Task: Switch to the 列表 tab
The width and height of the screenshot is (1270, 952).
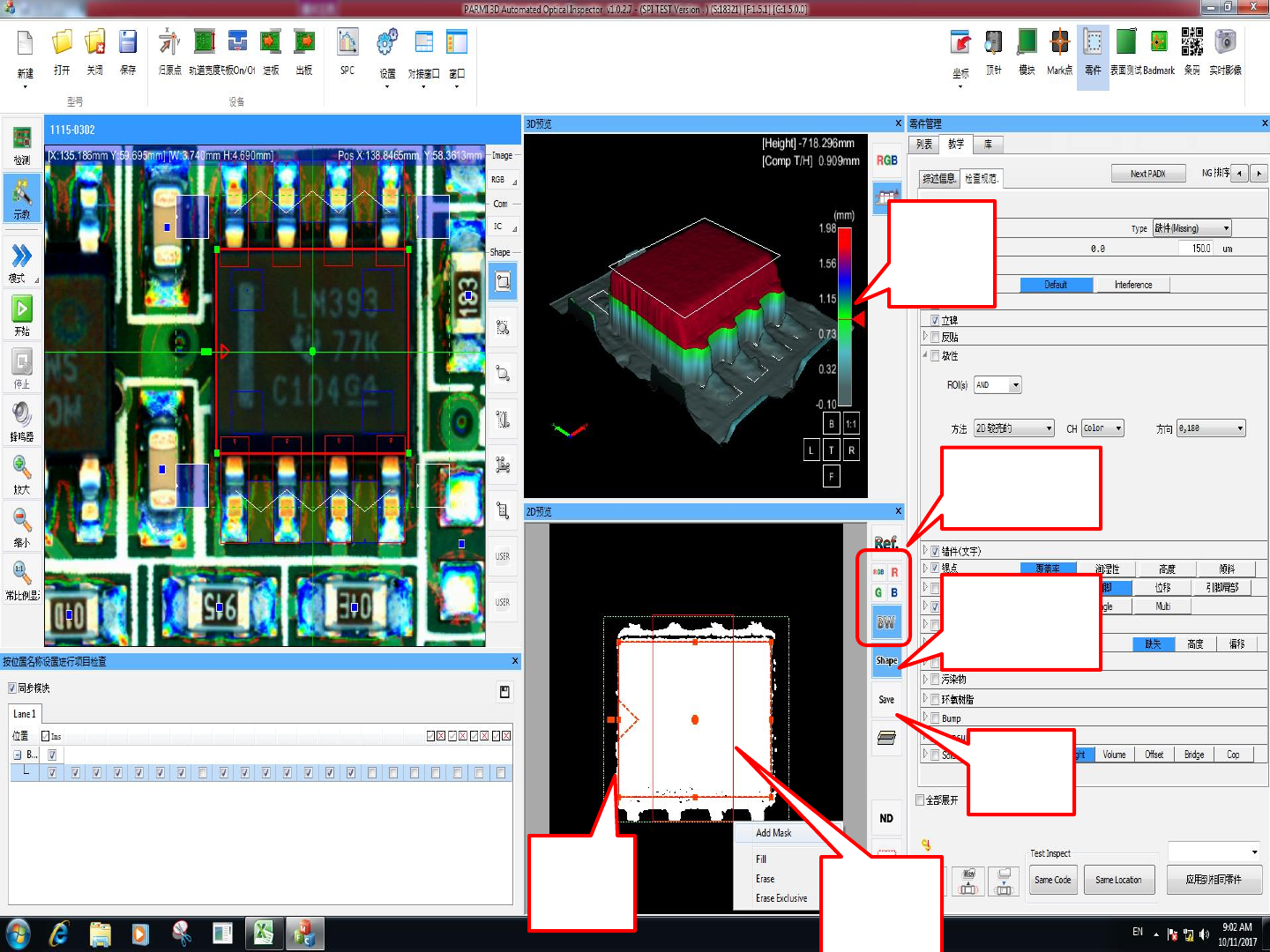Action: tap(924, 144)
